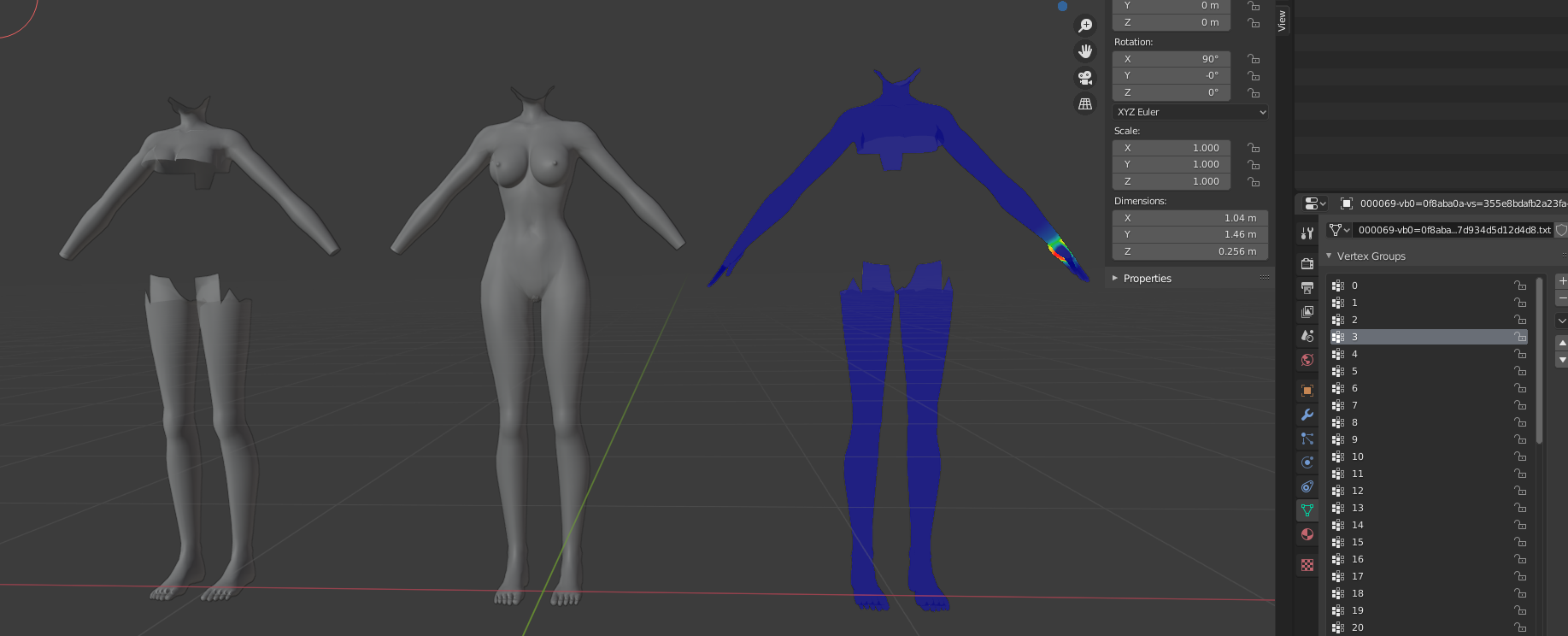Open the mesh data-block browse dropdown
Viewport: 1568px width, 636px height.
click(x=1339, y=230)
